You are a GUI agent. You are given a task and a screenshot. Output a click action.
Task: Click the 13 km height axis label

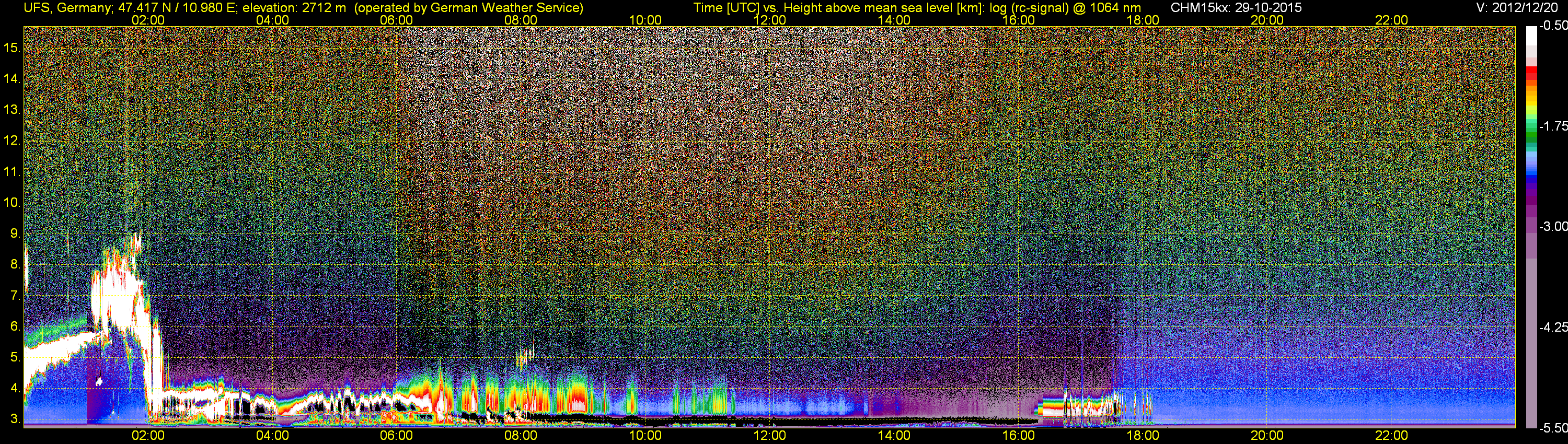[12, 110]
